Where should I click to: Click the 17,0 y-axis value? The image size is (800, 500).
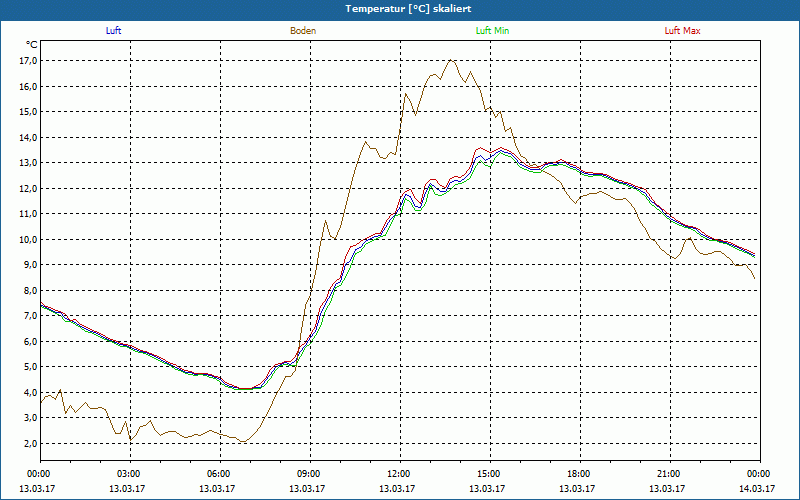pyautogui.click(x=28, y=61)
